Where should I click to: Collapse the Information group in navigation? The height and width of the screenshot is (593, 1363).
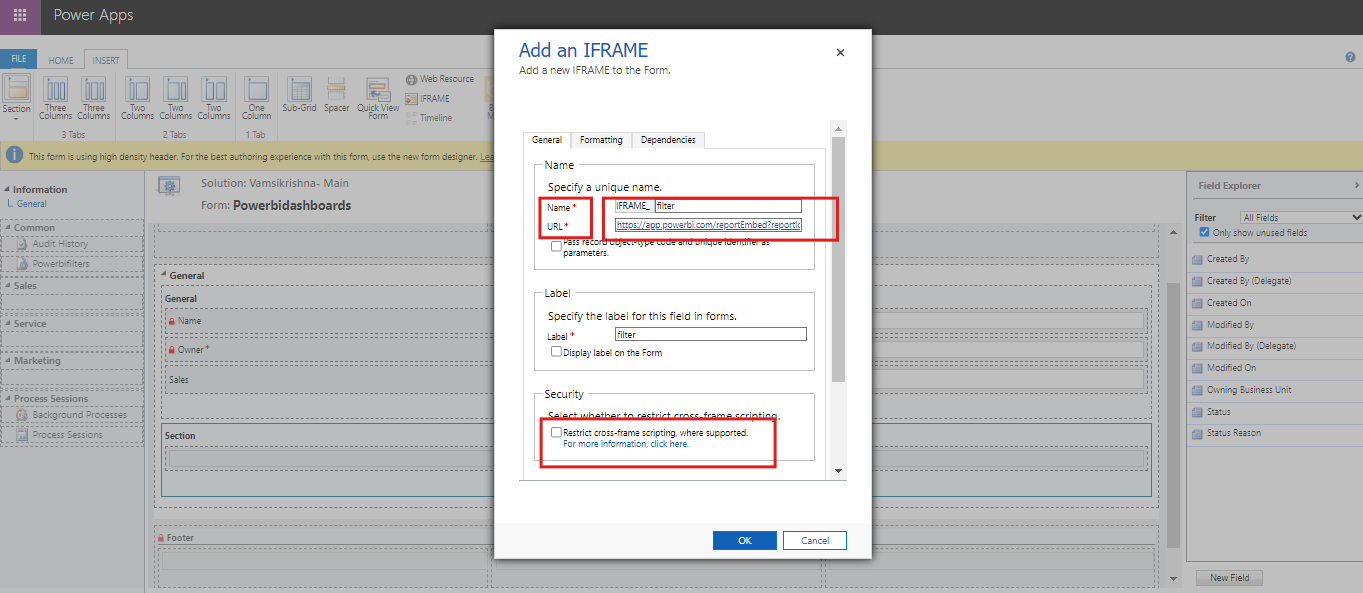(x=7, y=189)
